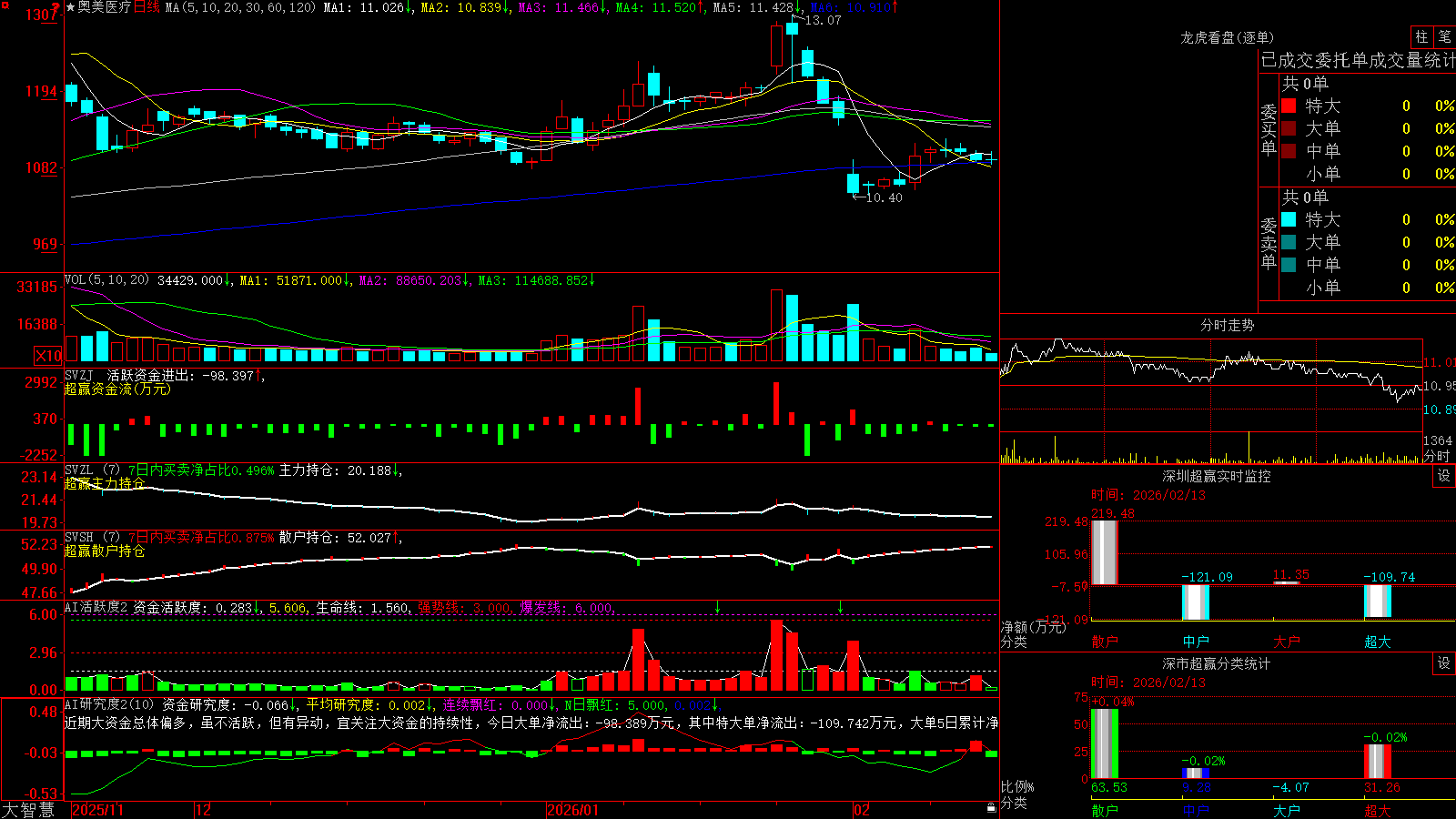Screen dimensions: 1456x819
Task: Click the 02 month marker on time axis
Action: click(862, 810)
